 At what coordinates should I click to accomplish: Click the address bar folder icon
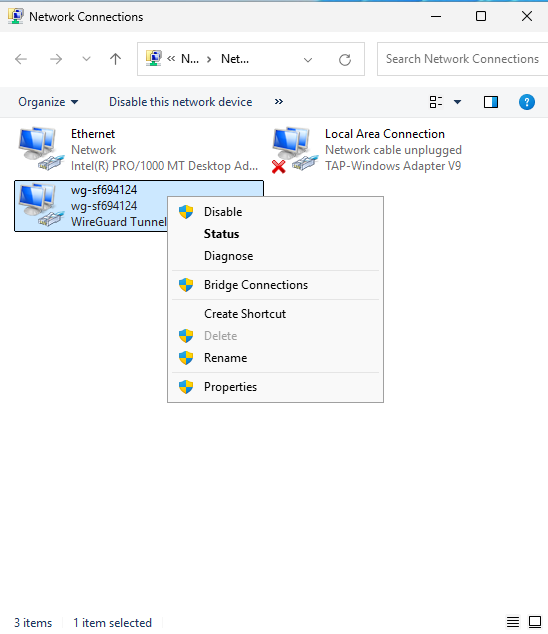[x=154, y=59]
